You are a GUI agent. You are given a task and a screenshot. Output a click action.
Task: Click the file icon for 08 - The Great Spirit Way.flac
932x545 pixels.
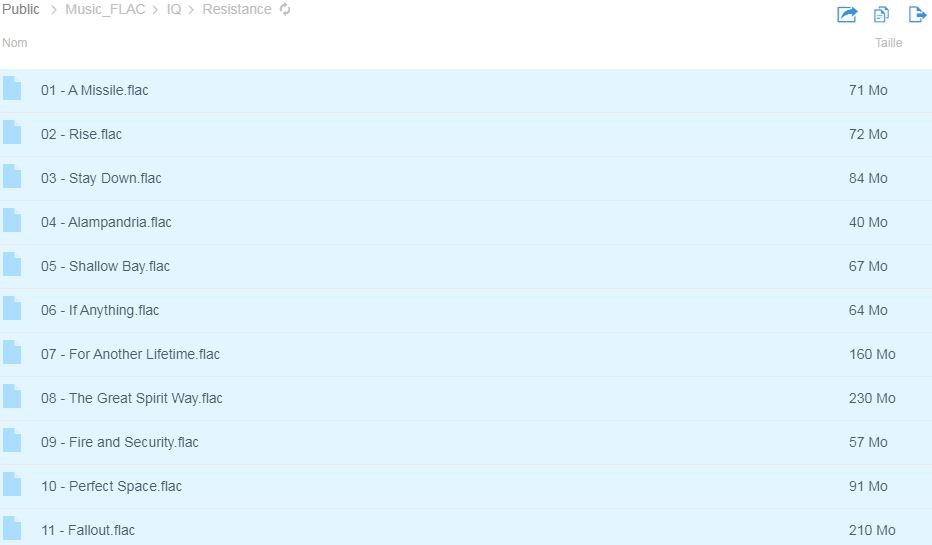tap(12, 397)
